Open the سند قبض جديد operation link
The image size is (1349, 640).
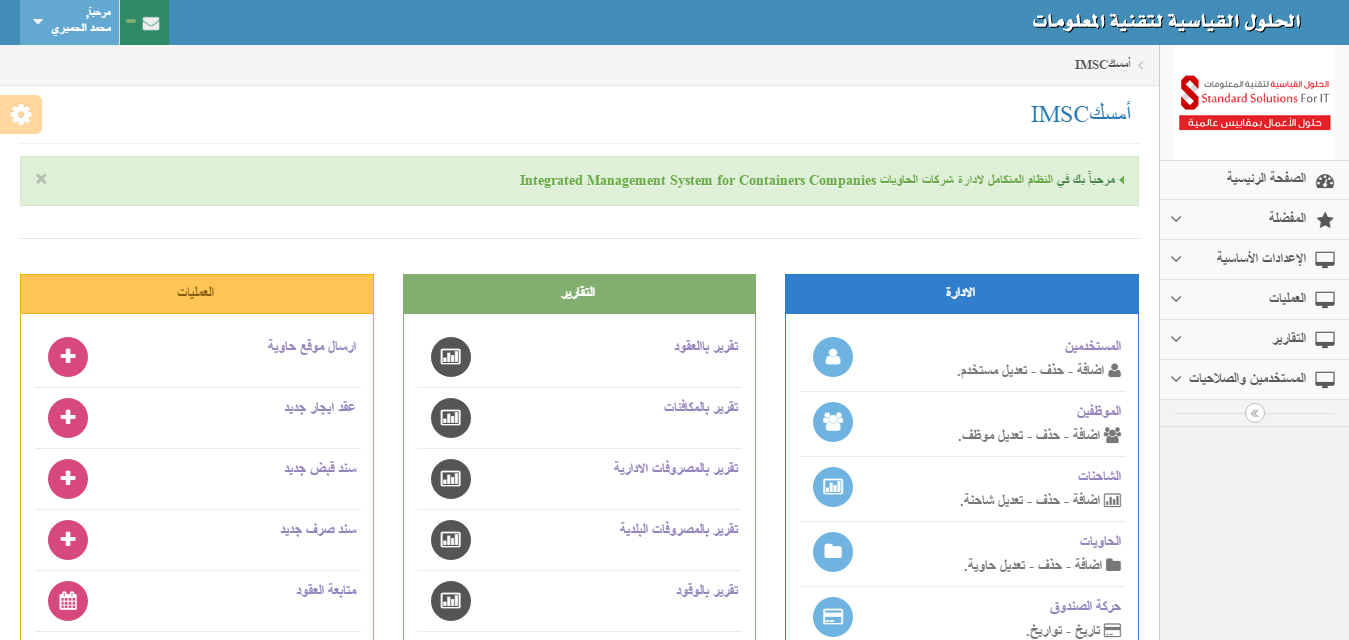(x=320, y=469)
